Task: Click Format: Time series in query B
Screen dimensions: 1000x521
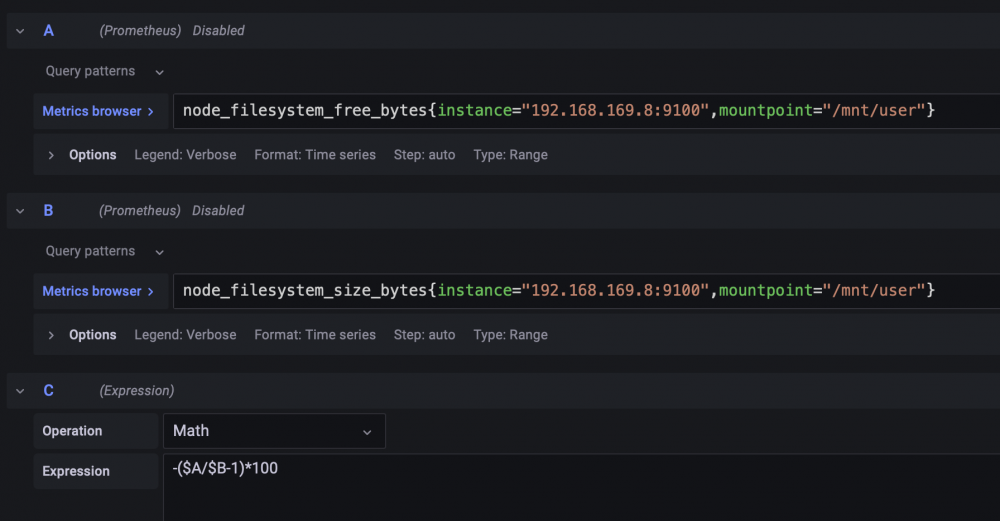Action: click(315, 335)
